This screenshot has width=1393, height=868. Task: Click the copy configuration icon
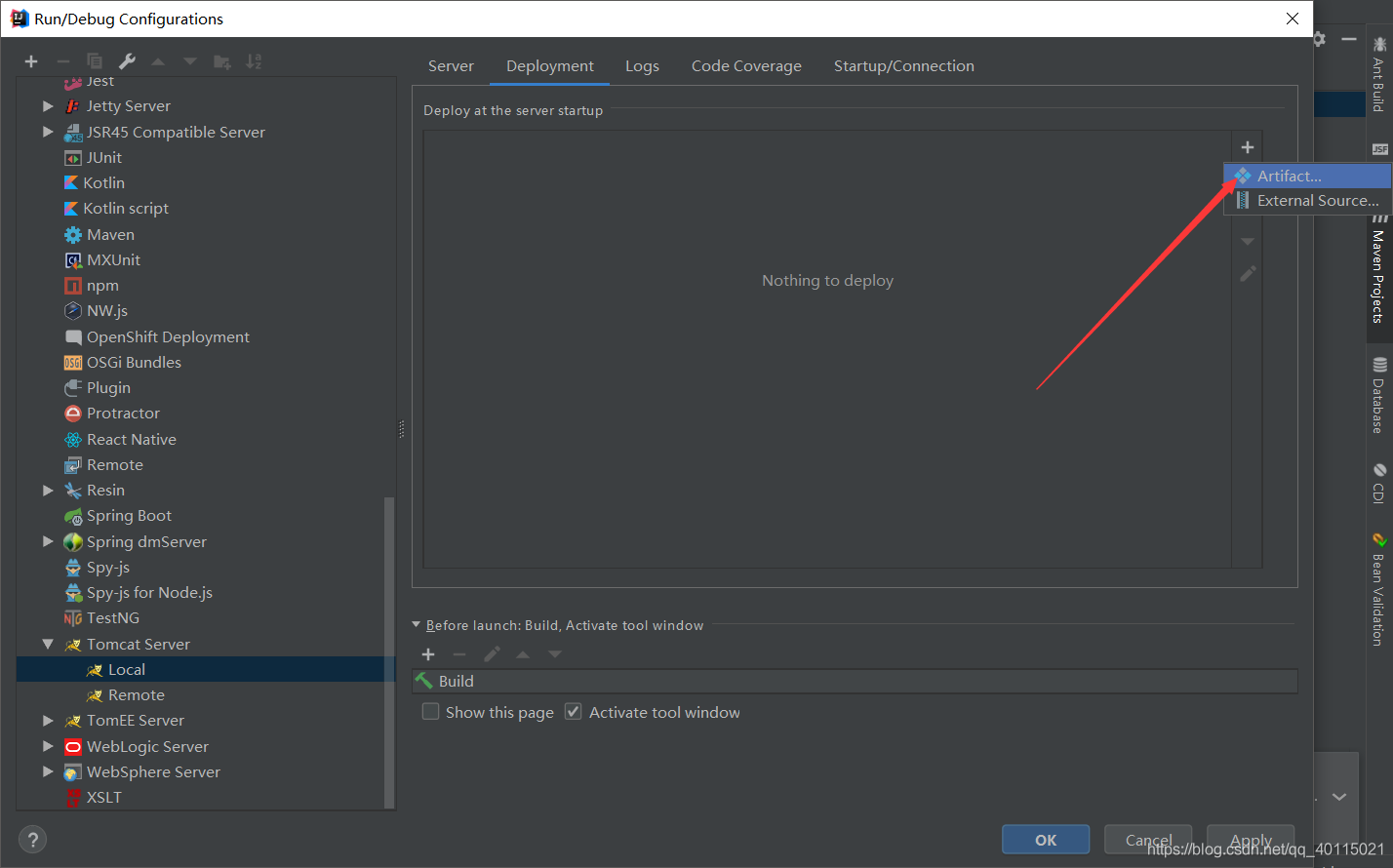point(95,61)
